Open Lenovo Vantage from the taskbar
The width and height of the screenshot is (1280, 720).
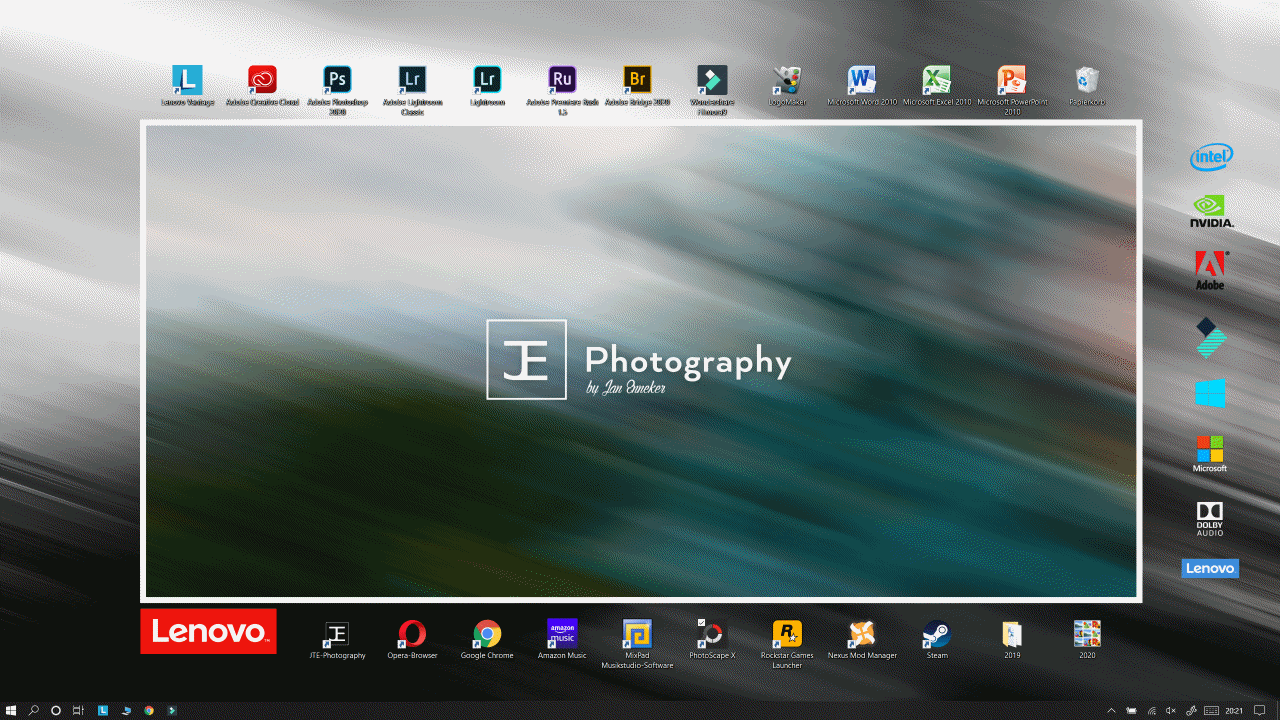point(103,710)
